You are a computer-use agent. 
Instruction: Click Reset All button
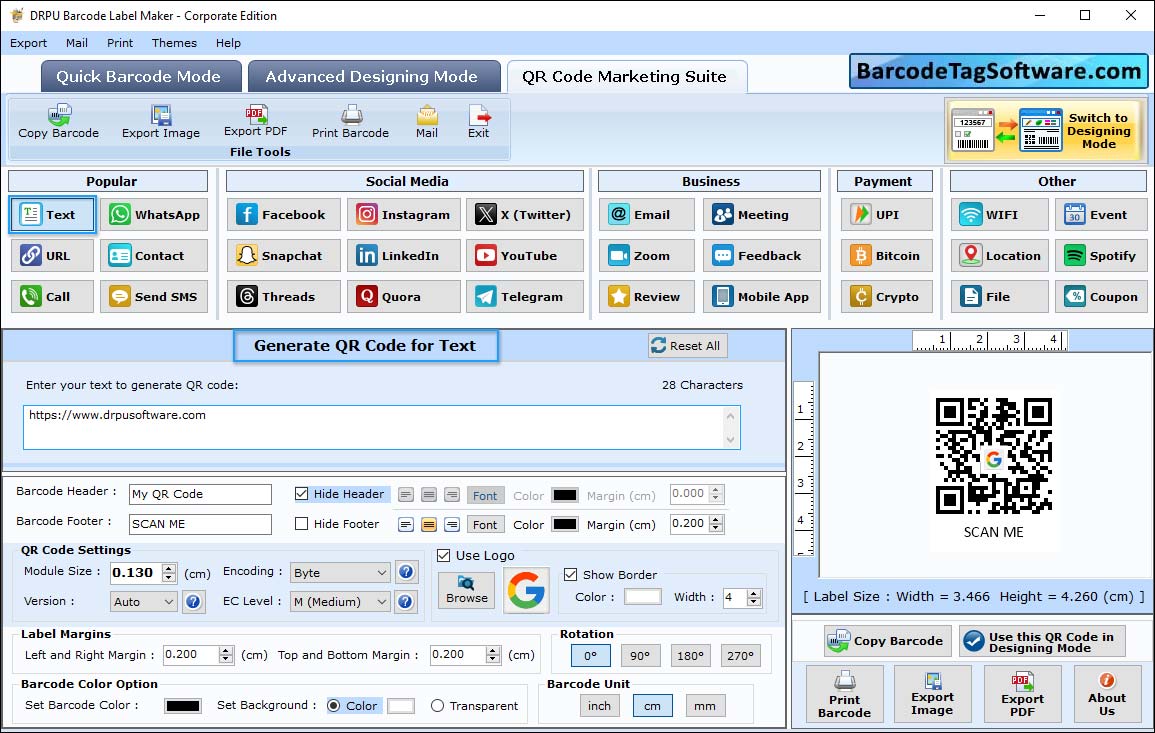tap(687, 346)
